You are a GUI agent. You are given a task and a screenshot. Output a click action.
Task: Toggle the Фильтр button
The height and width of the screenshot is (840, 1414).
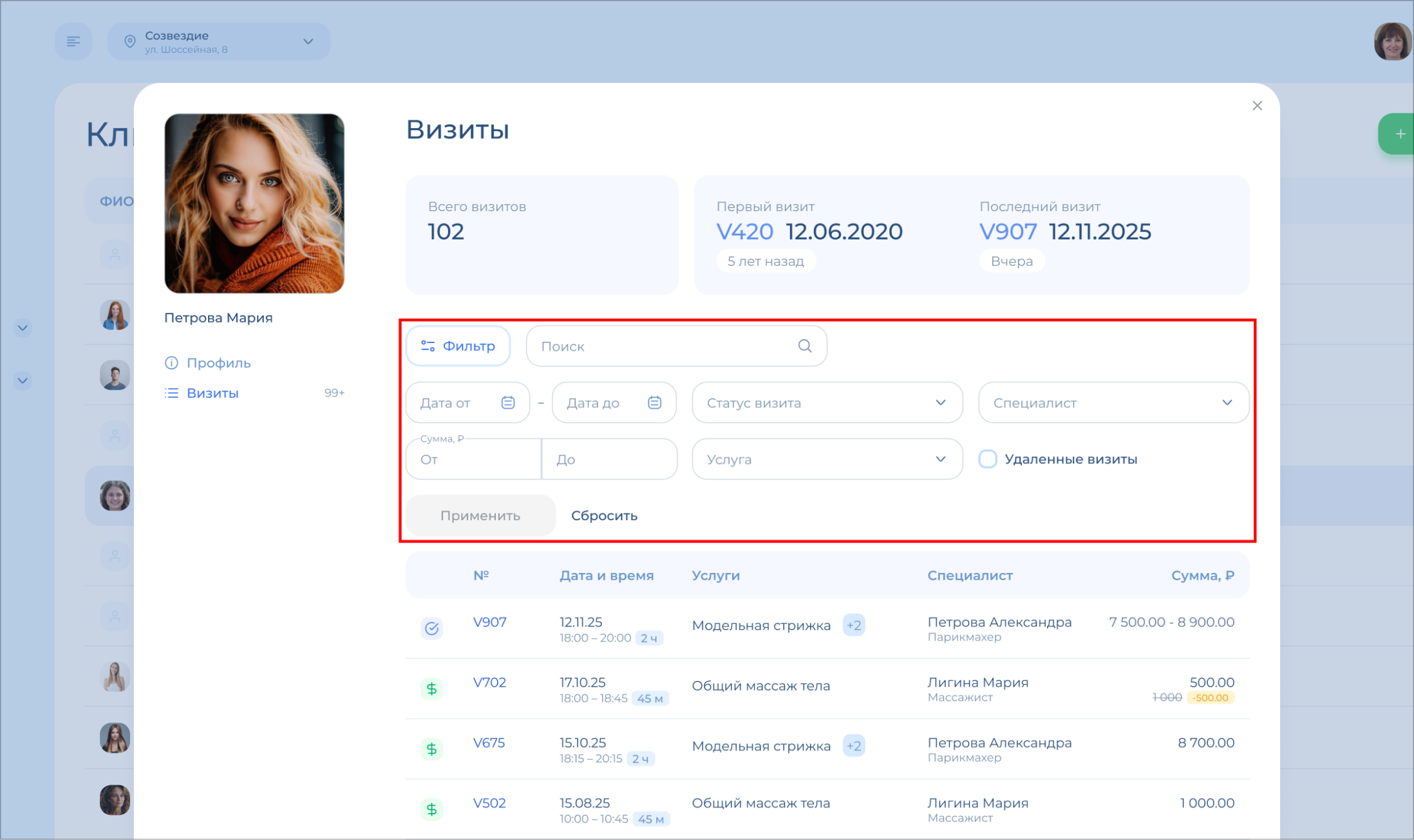click(x=458, y=346)
